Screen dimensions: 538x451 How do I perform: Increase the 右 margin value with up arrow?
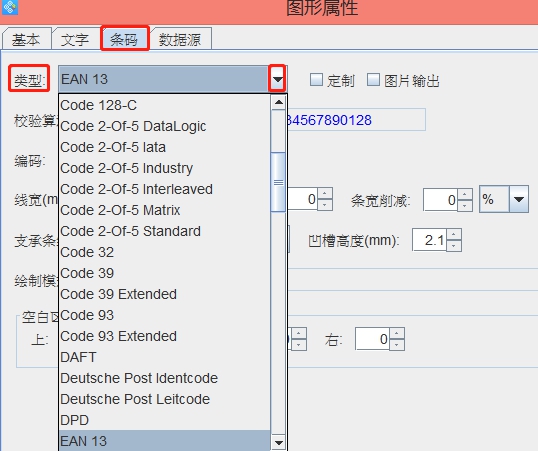(397, 333)
